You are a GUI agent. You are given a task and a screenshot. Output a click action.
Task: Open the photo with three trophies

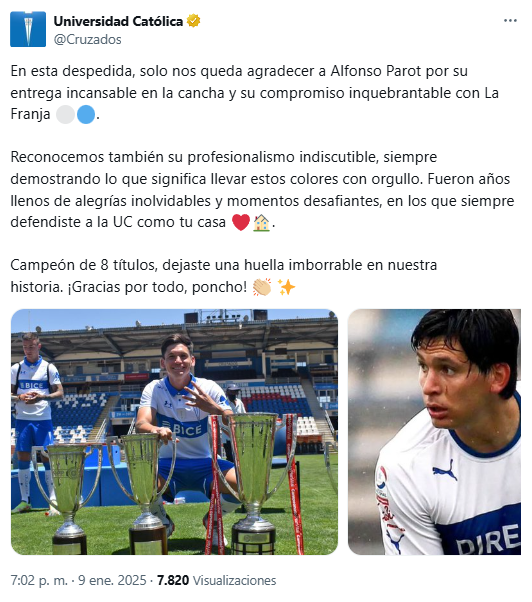(174, 432)
